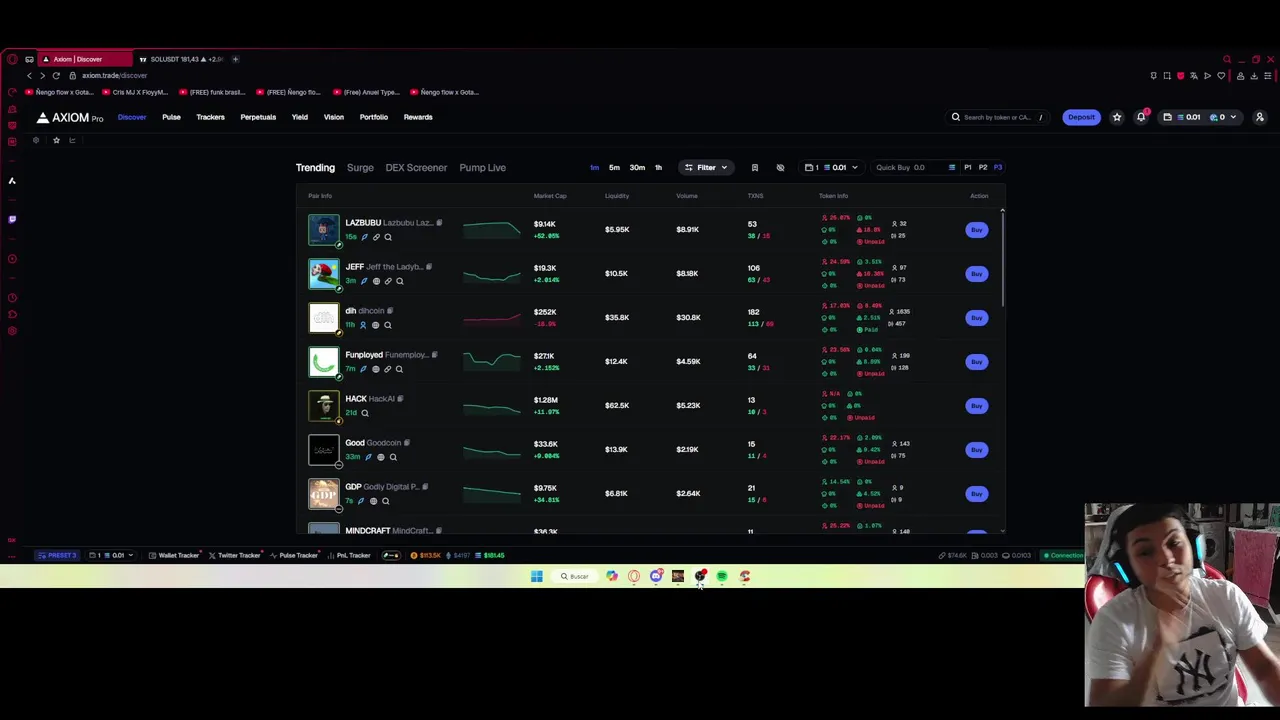1280x720 pixels.
Task: Open the Trackers menu item
Action: (x=210, y=117)
